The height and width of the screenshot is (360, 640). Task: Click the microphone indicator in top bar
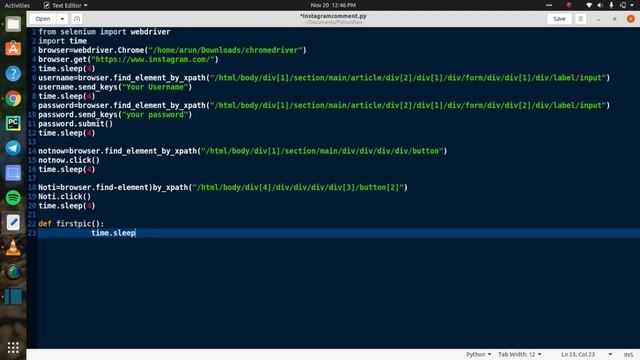tap(611, 5)
